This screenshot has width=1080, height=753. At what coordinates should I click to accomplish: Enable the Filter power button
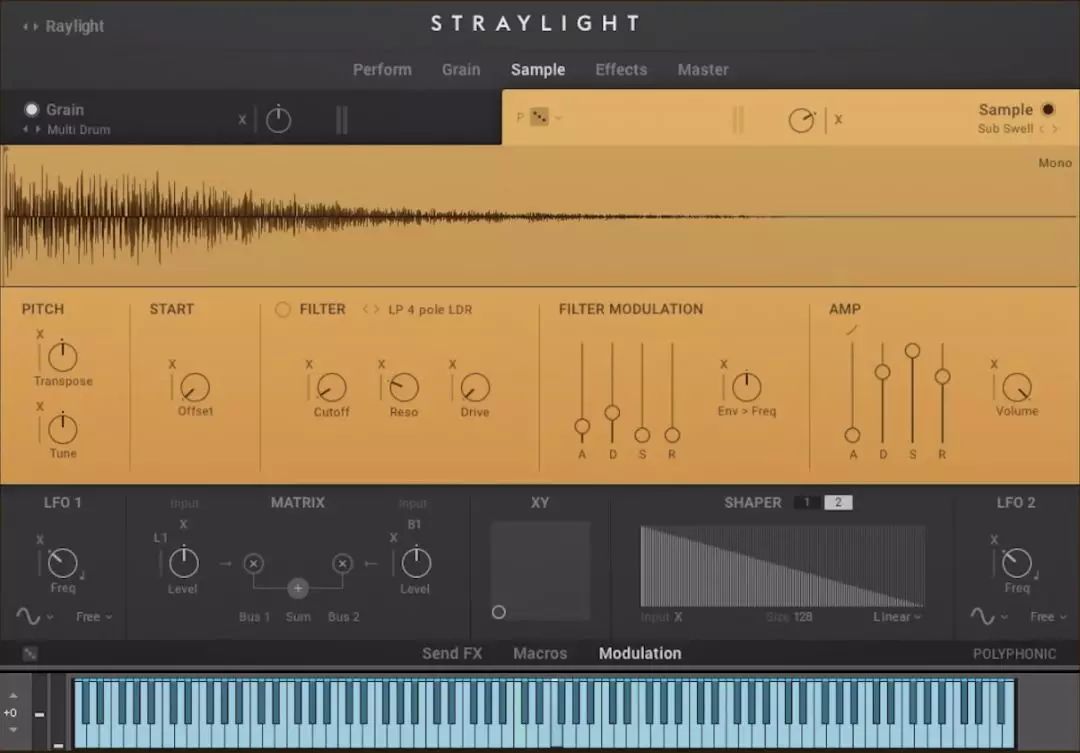click(x=282, y=309)
